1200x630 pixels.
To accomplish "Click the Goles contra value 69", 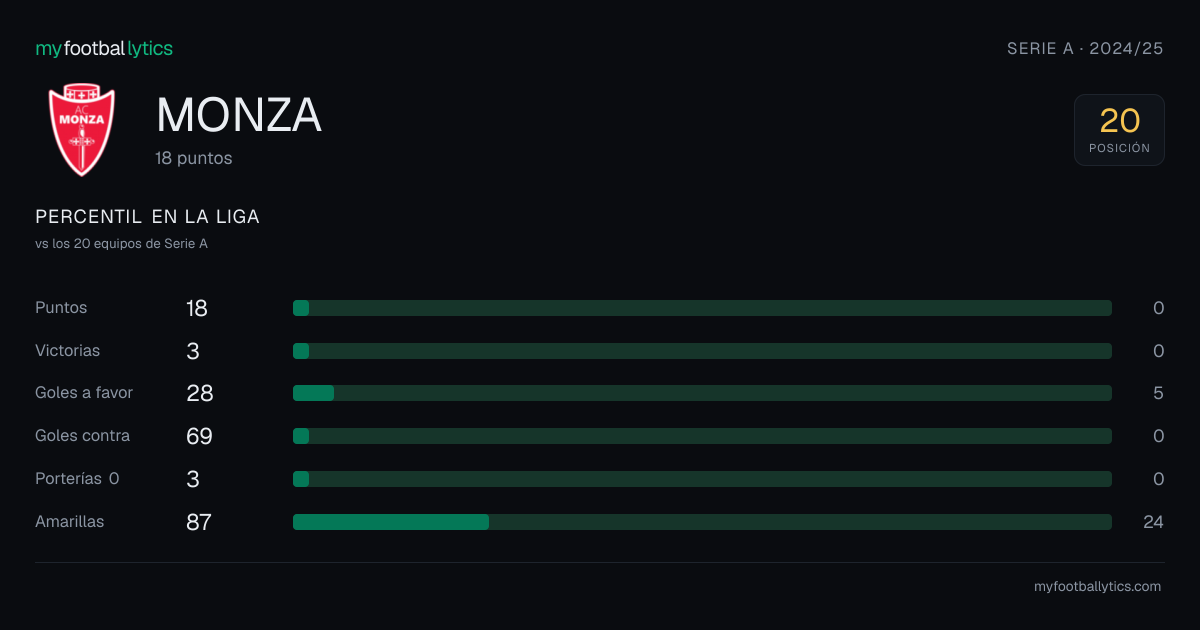I will [x=199, y=436].
